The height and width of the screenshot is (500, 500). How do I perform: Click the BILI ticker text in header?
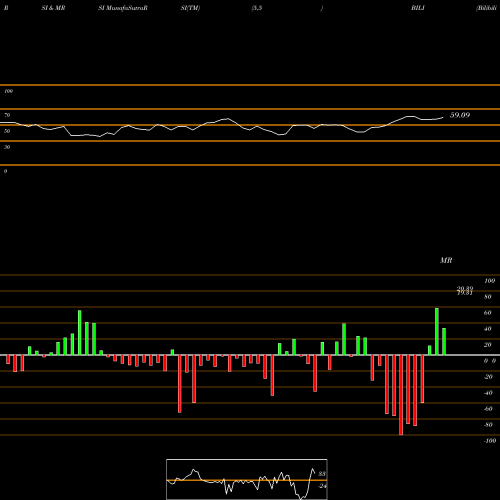point(418,8)
